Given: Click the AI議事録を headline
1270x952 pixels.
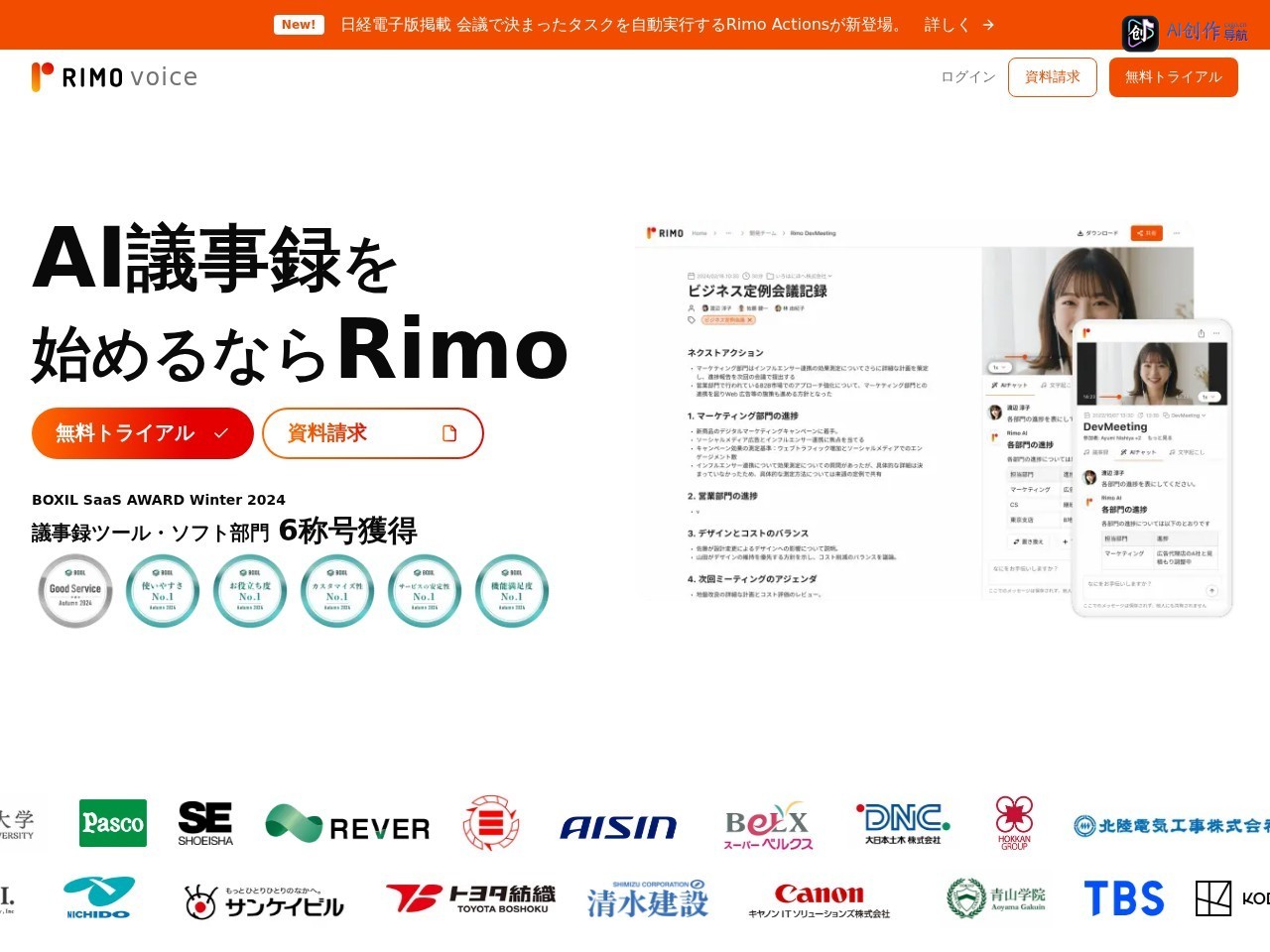Looking at the screenshot, I should pyautogui.click(x=215, y=260).
